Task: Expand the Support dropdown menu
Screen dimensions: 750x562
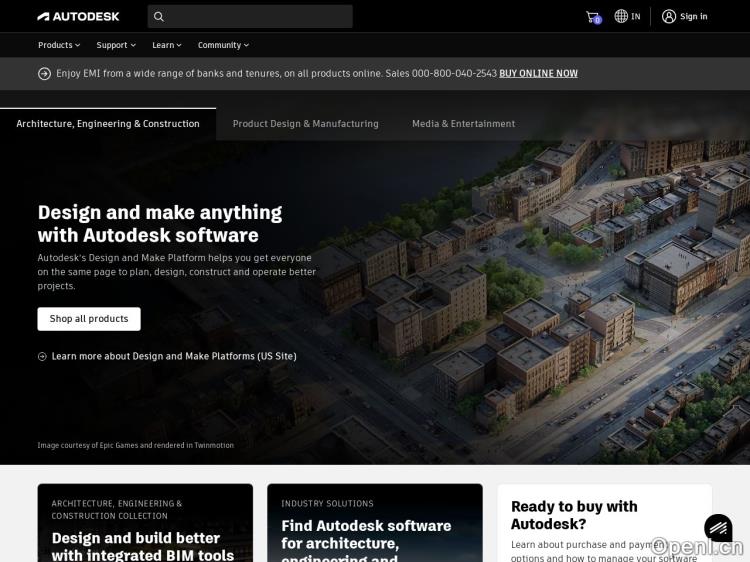Action: coord(116,45)
